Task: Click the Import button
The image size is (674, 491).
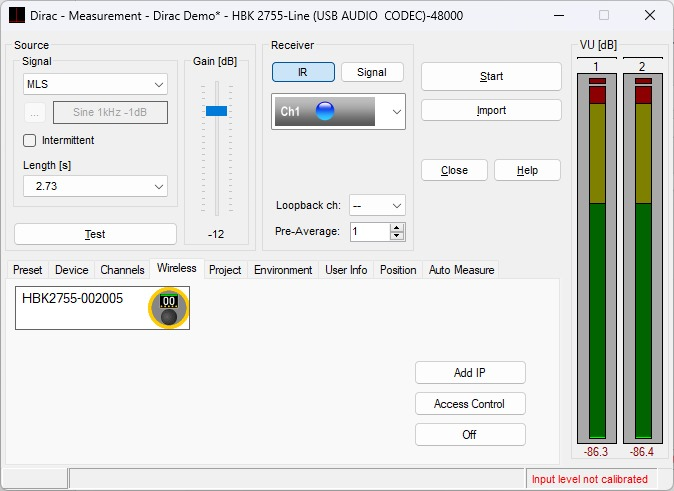Action: (x=491, y=110)
